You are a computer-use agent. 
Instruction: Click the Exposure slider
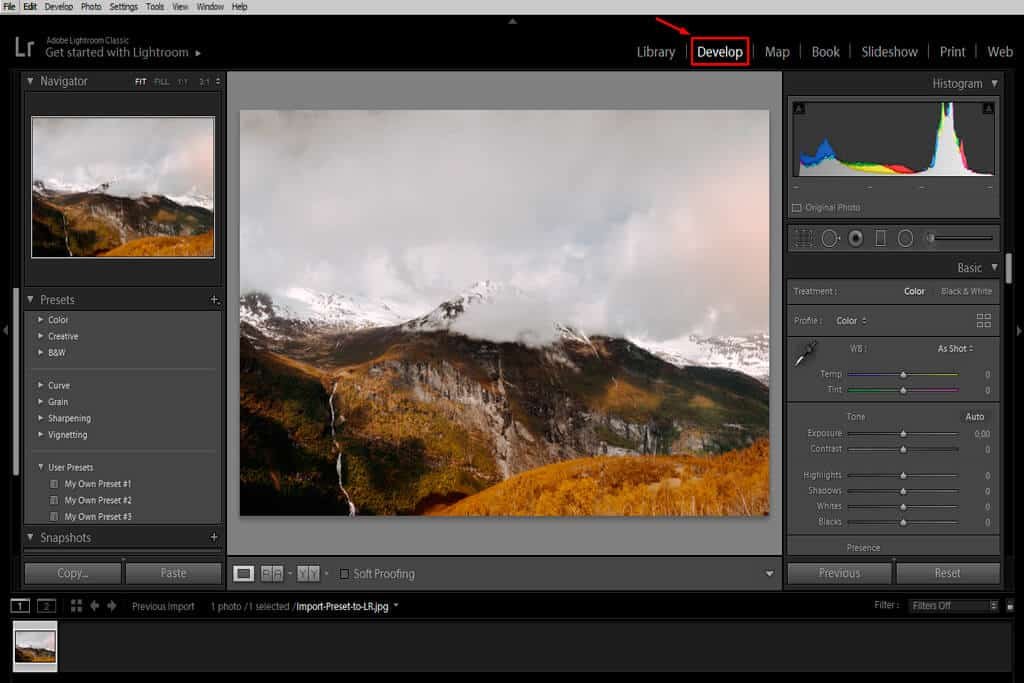click(903, 434)
